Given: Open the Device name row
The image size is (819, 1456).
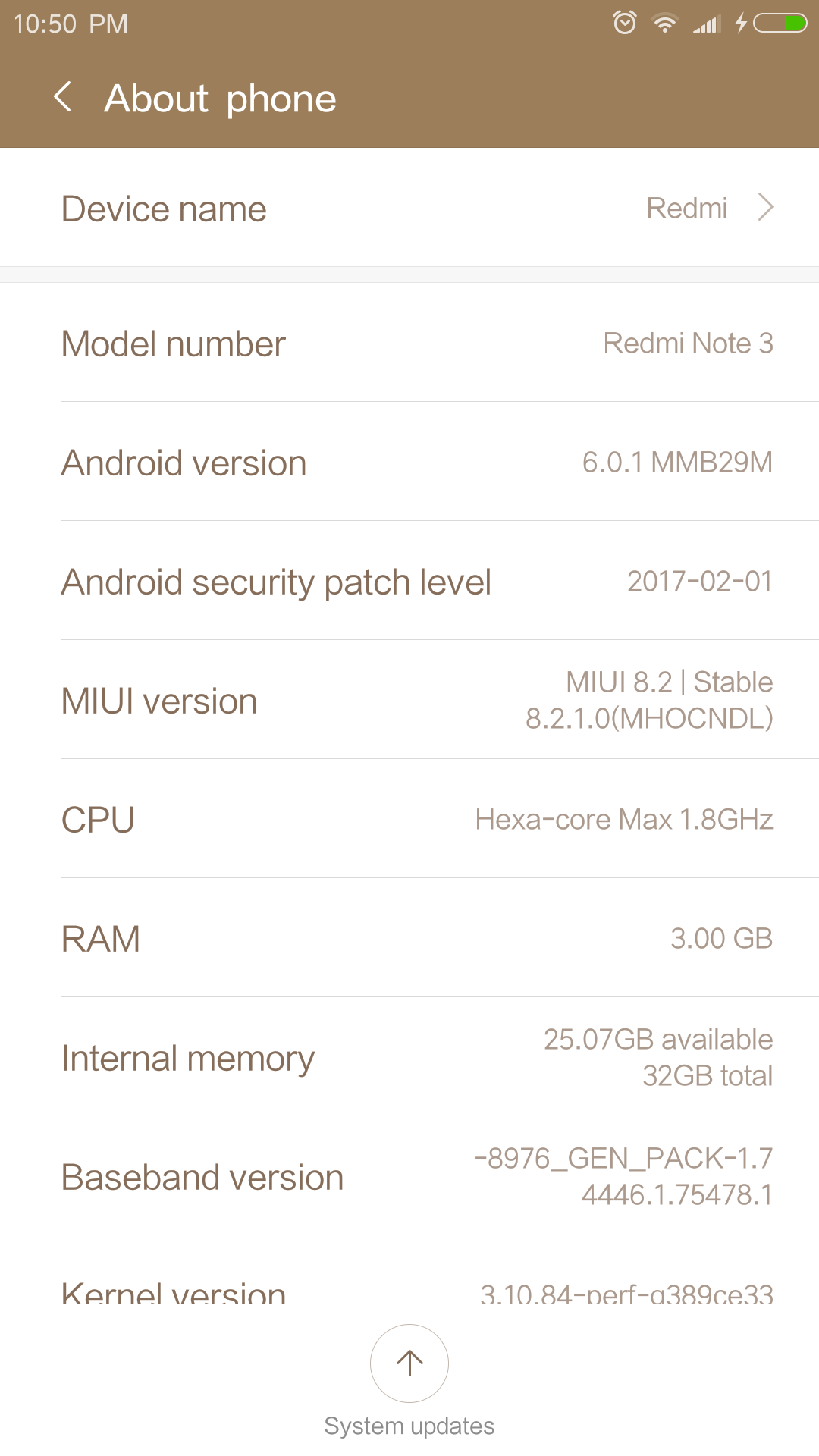Looking at the screenshot, I should (409, 208).
